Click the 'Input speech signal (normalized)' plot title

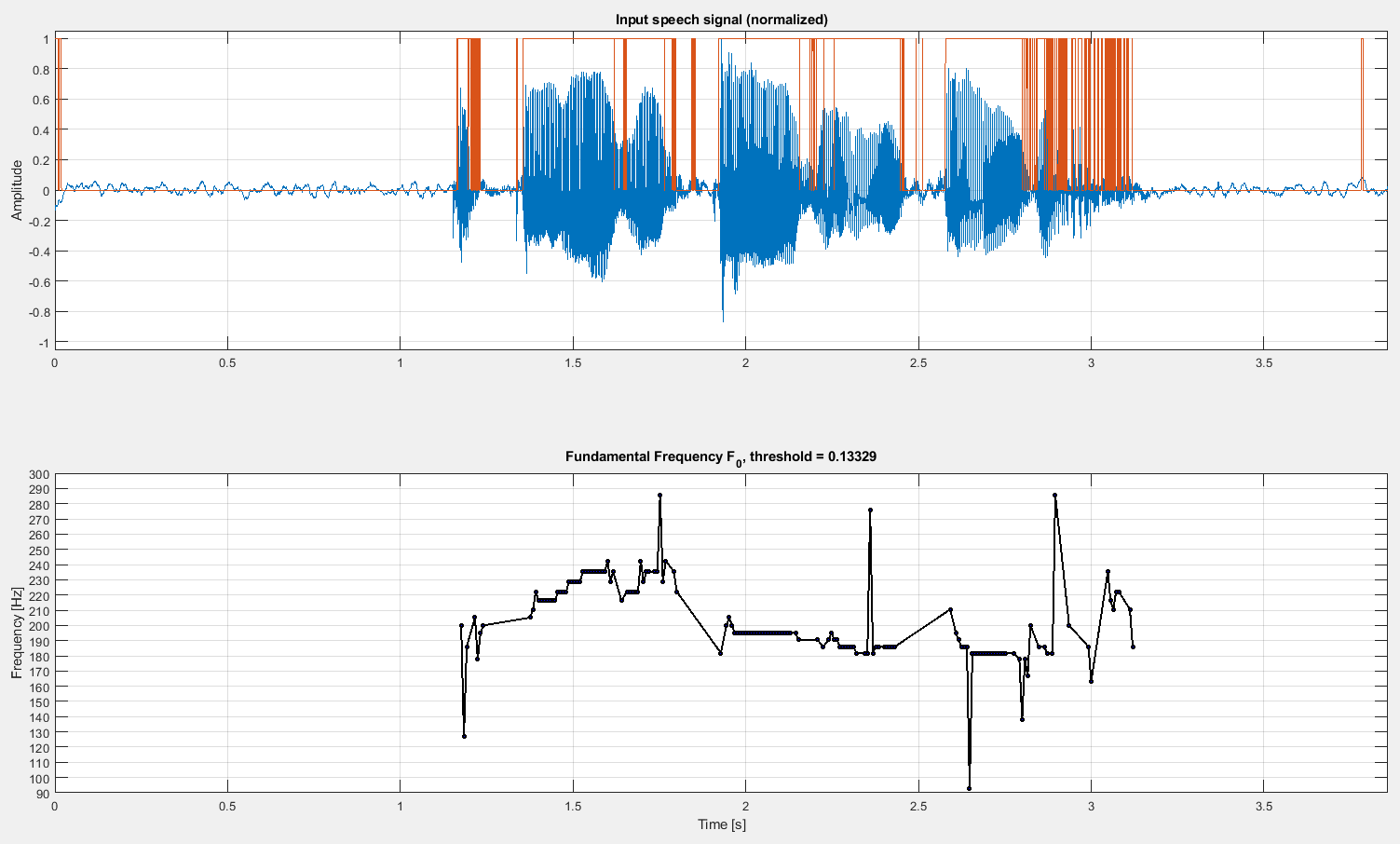[722, 20]
